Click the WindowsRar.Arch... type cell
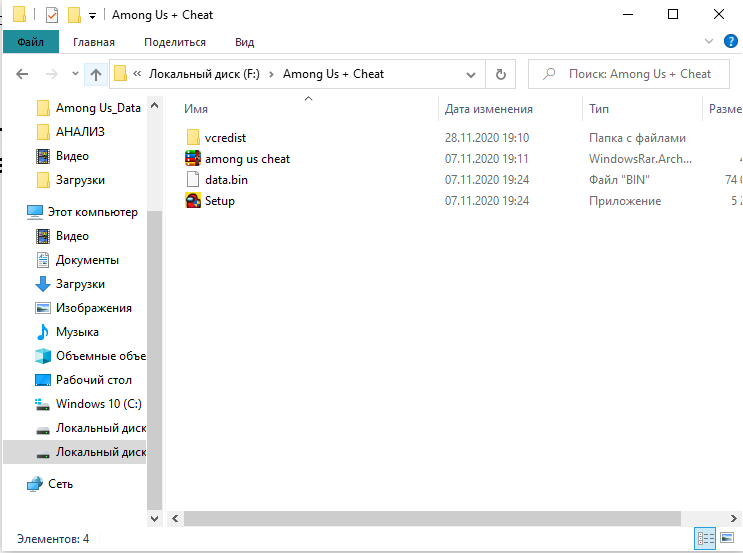The height and width of the screenshot is (553, 743). 640,159
